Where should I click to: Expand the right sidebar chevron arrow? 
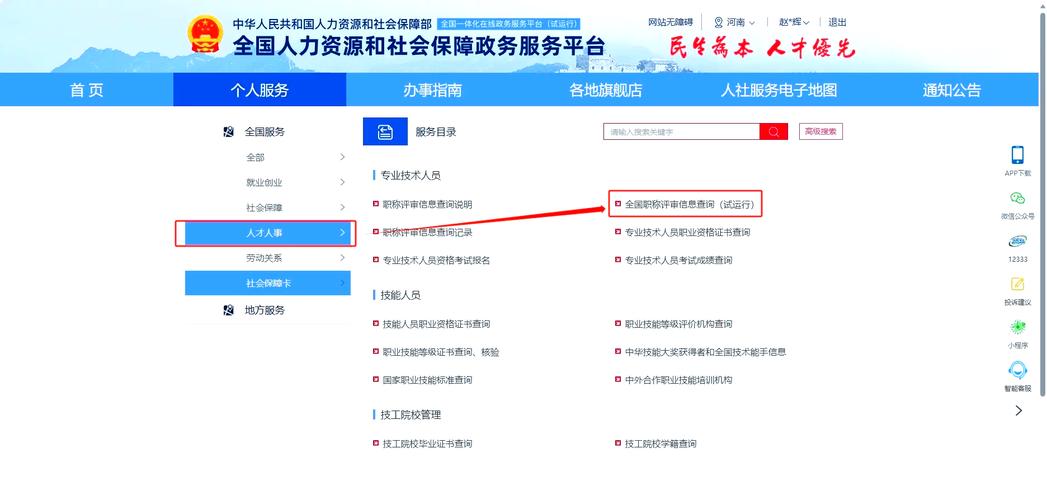1018,411
